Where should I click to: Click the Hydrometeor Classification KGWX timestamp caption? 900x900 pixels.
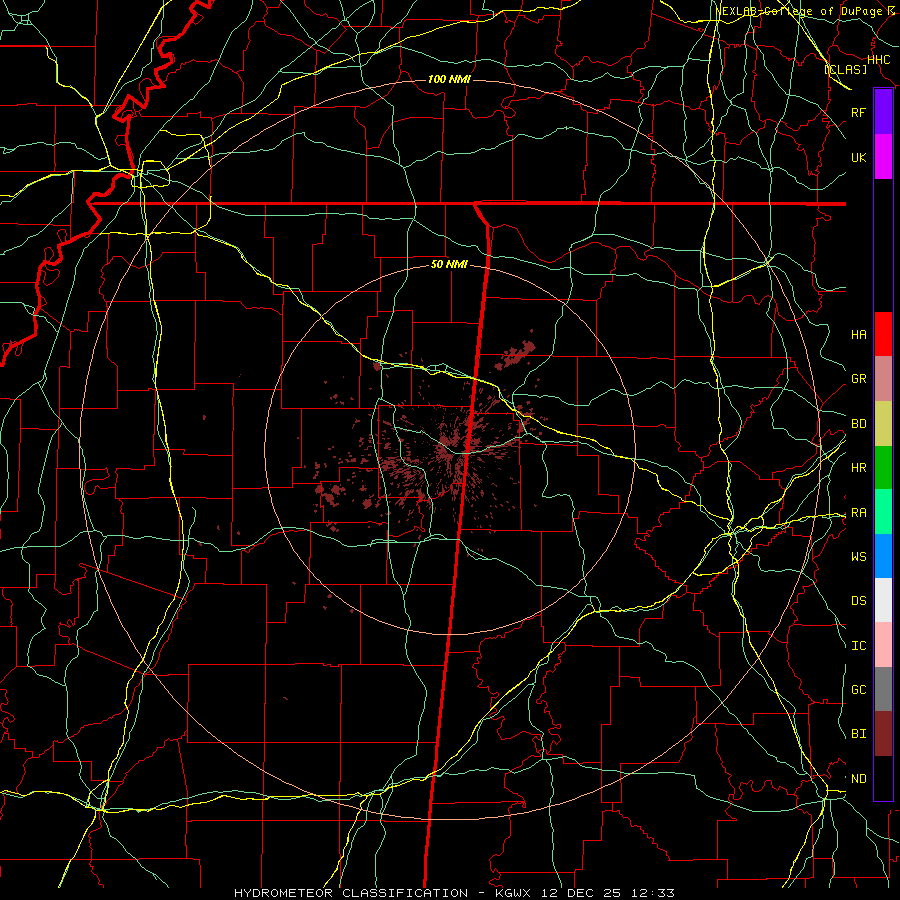coord(454,893)
